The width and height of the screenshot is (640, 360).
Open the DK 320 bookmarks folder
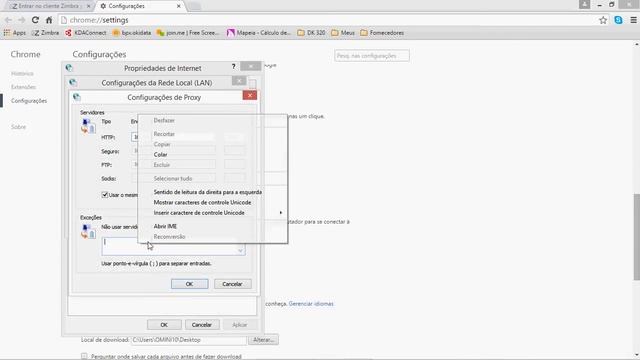tap(311, 33)
